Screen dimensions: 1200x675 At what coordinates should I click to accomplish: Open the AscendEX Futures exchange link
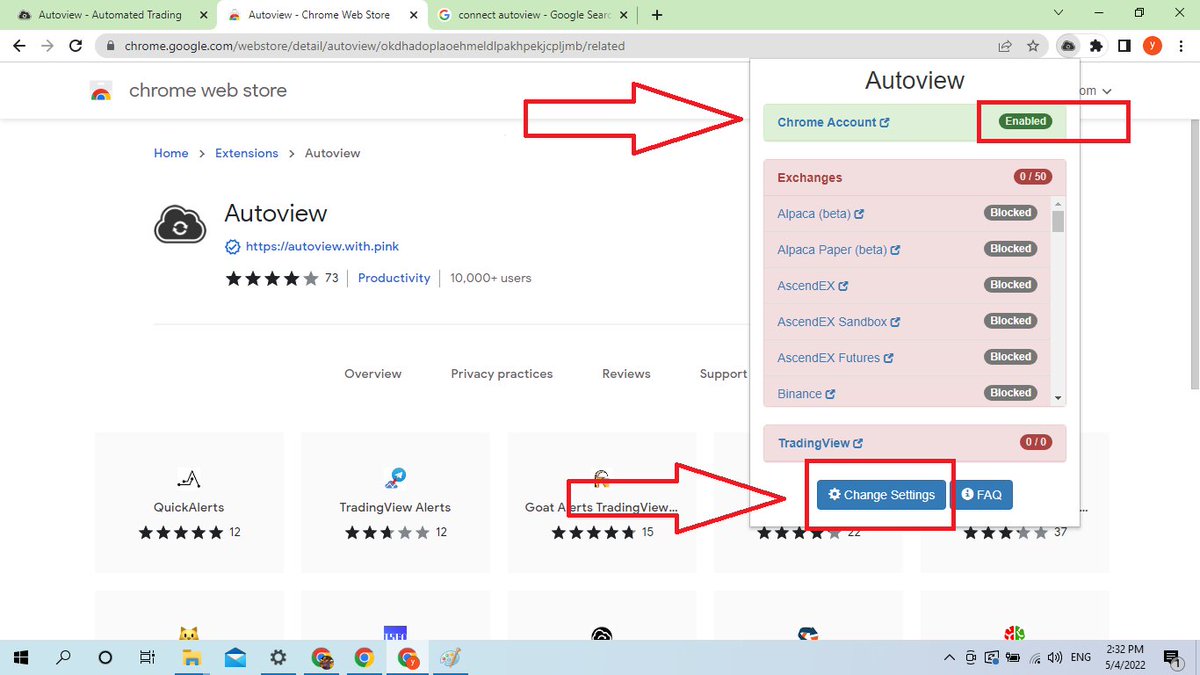click(x=835, y=358)
